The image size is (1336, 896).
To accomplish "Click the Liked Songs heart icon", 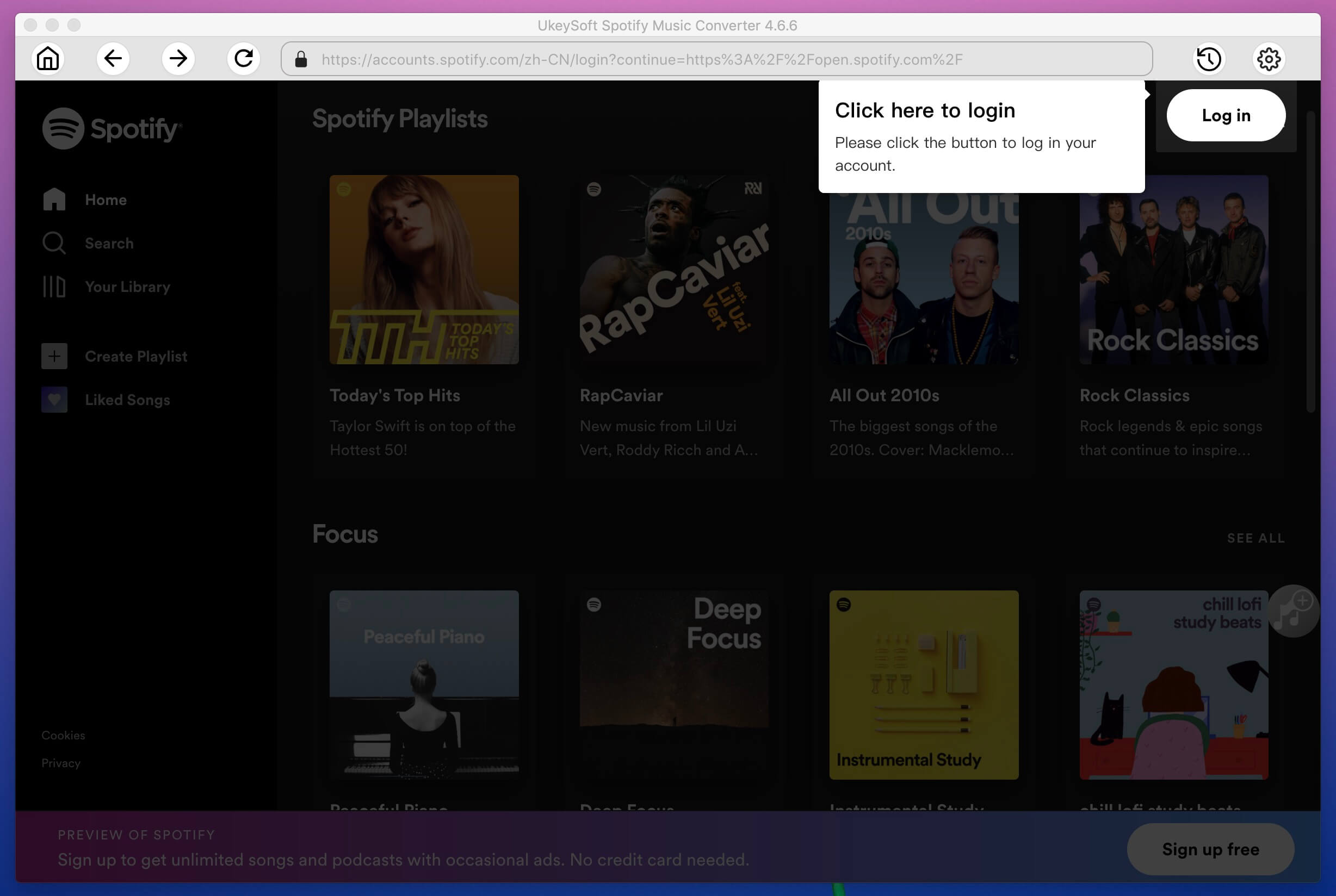I will (53, 399).
